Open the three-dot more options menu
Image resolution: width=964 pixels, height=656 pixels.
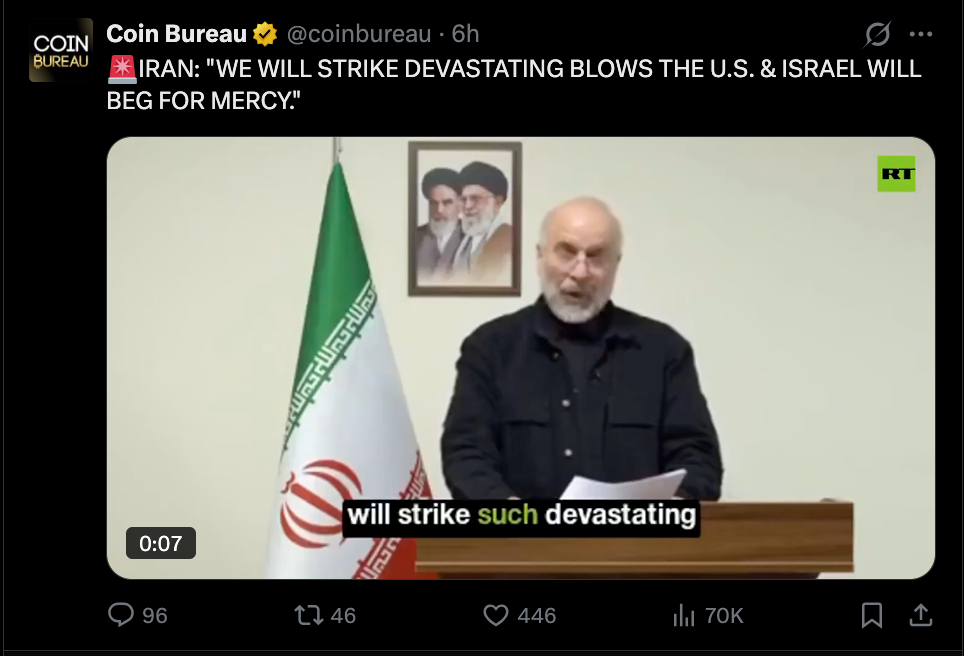pos(920,34)
